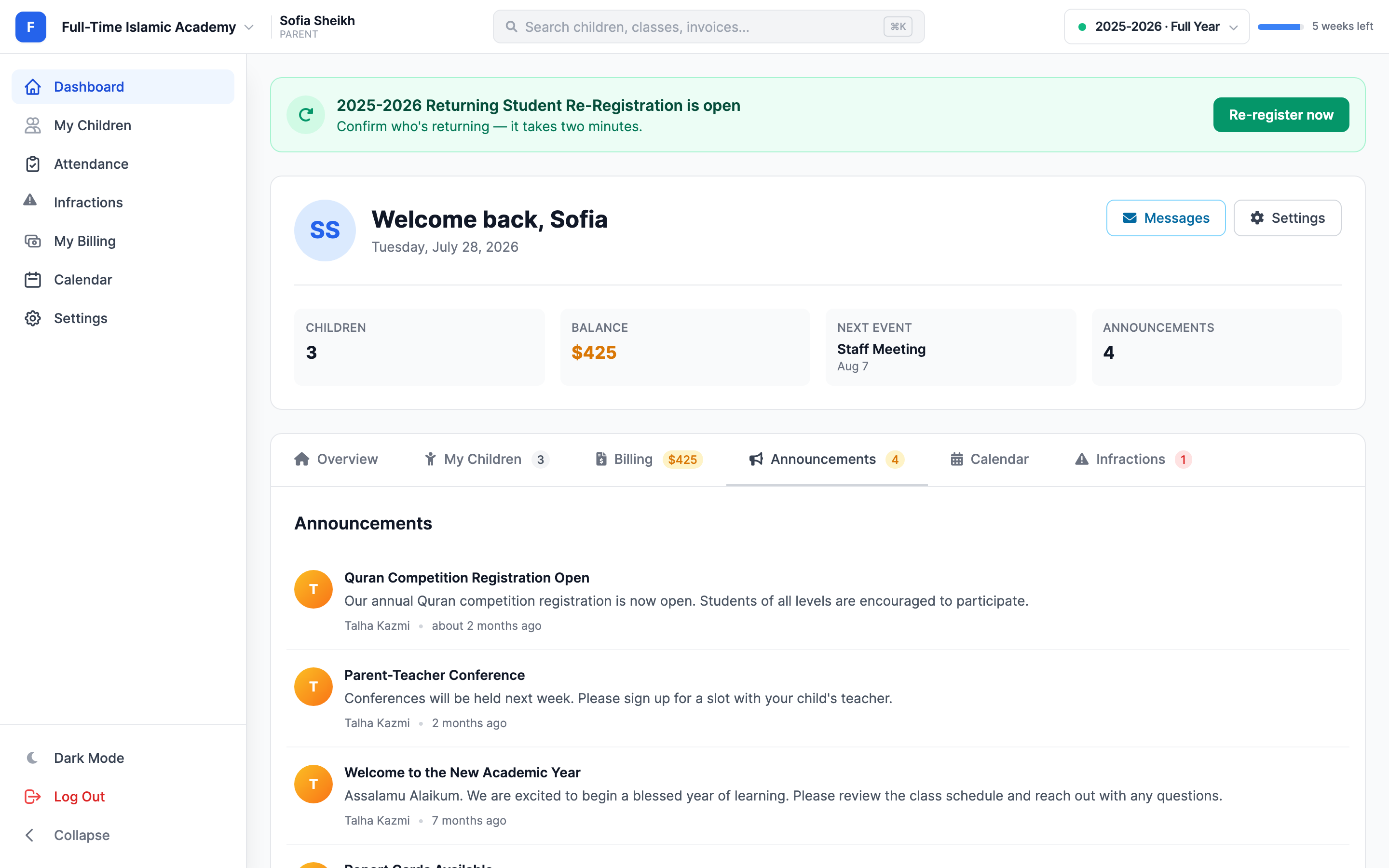Click the megaphone icon on Announcements tab

(756, 459)
